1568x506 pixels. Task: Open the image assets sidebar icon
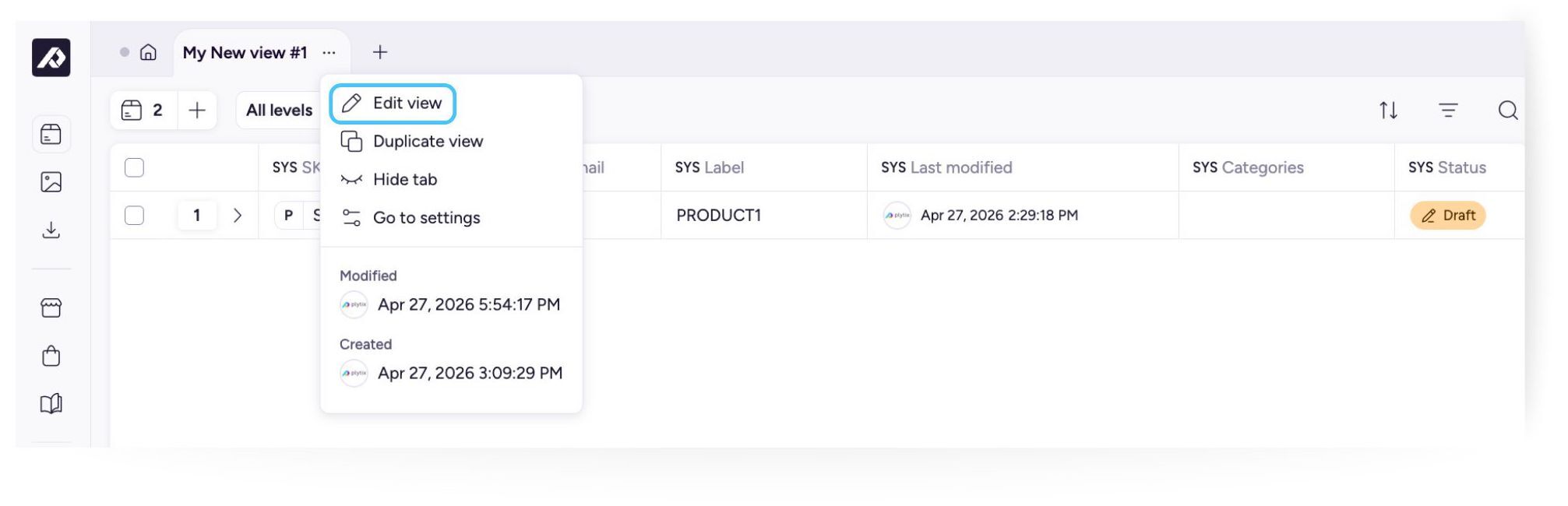(x=51, y=182)
